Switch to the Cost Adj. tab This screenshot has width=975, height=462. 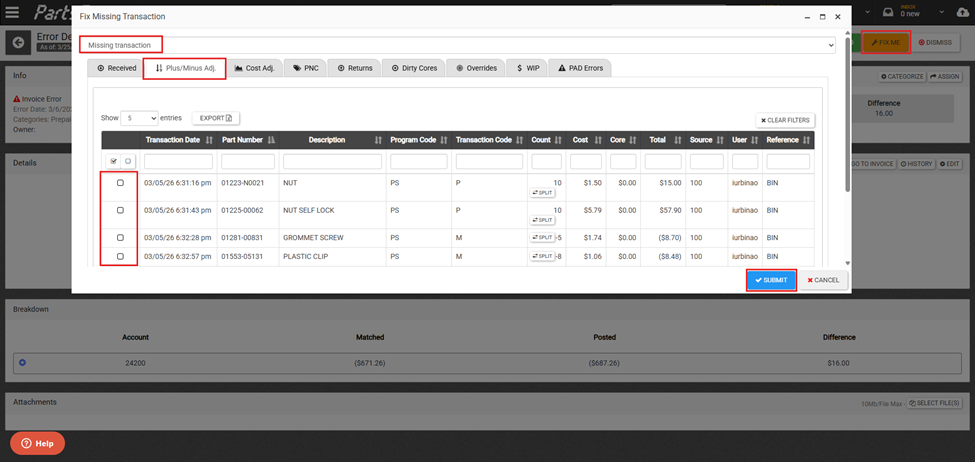pos(254,68)
